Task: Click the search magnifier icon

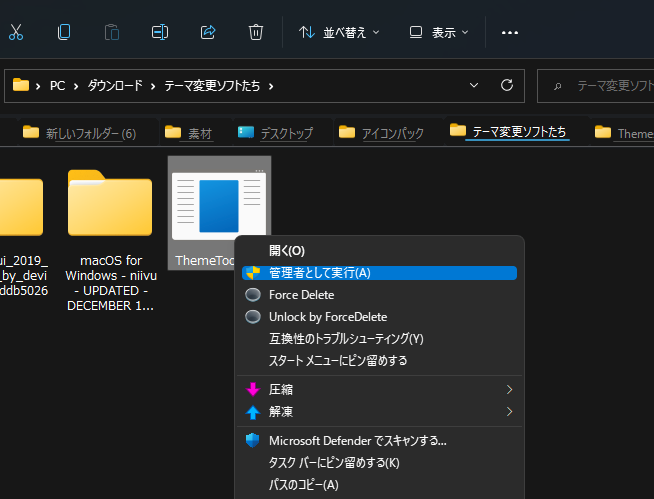Action: (x=557, y=86)
